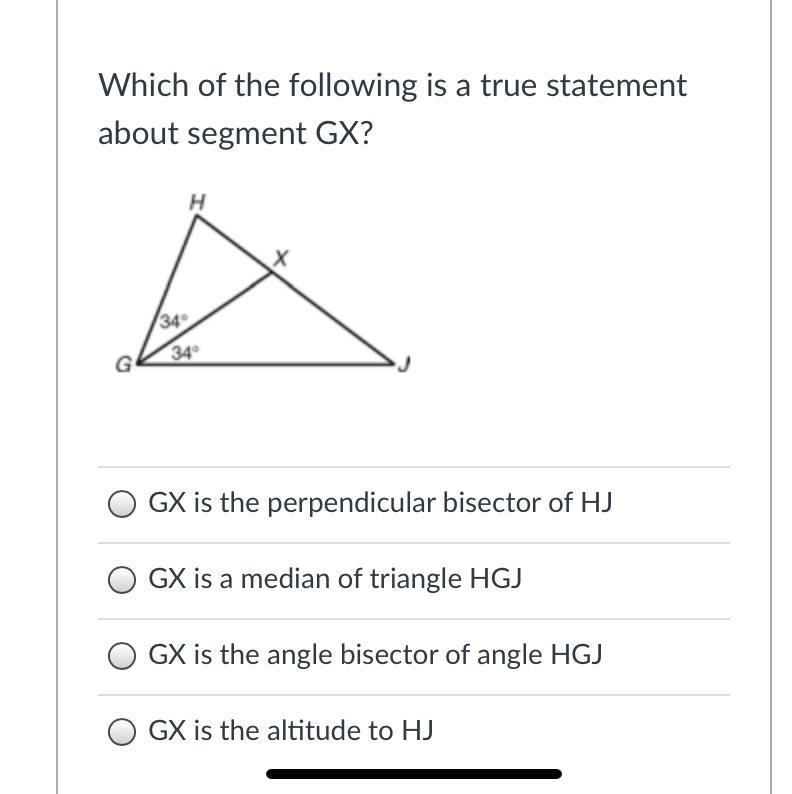
Task: Select the angle bisector of HGJ radio button
Action: [122, 656]
